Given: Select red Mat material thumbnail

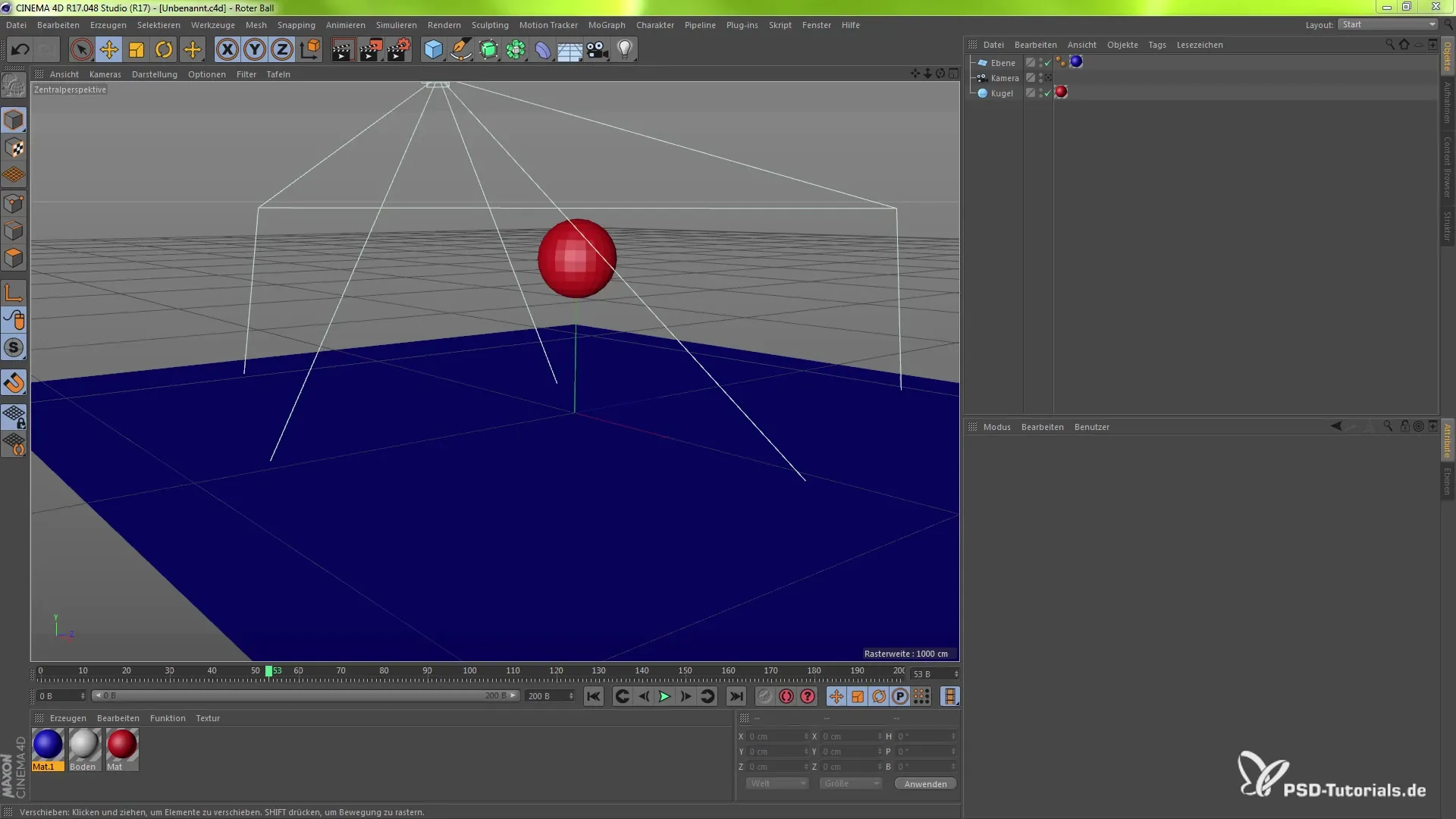Looking at the screenshot, I should pyautogui.click(x=121, y=745).
